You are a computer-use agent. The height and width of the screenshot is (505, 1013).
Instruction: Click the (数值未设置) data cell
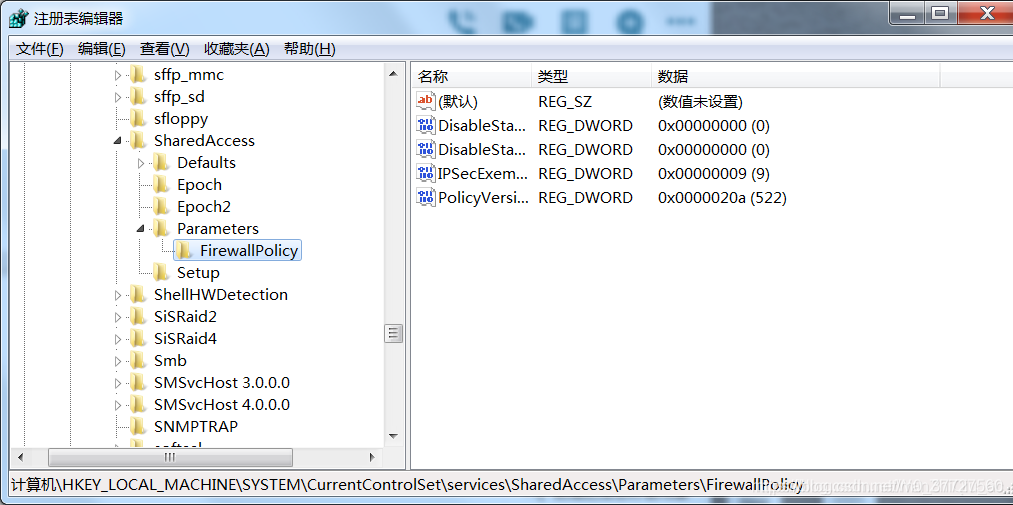[700, 101]
